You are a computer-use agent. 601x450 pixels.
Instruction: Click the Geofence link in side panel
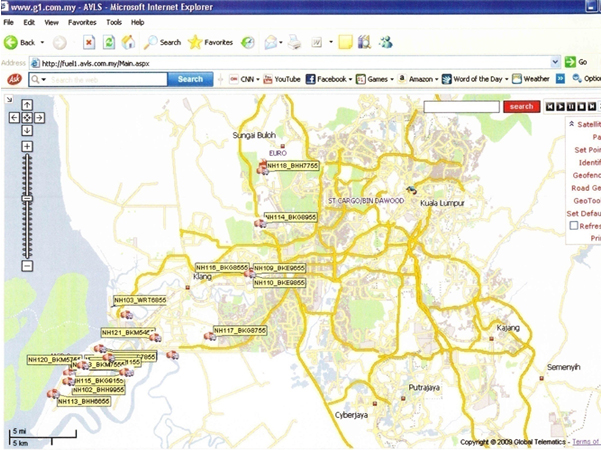point(586,175)
